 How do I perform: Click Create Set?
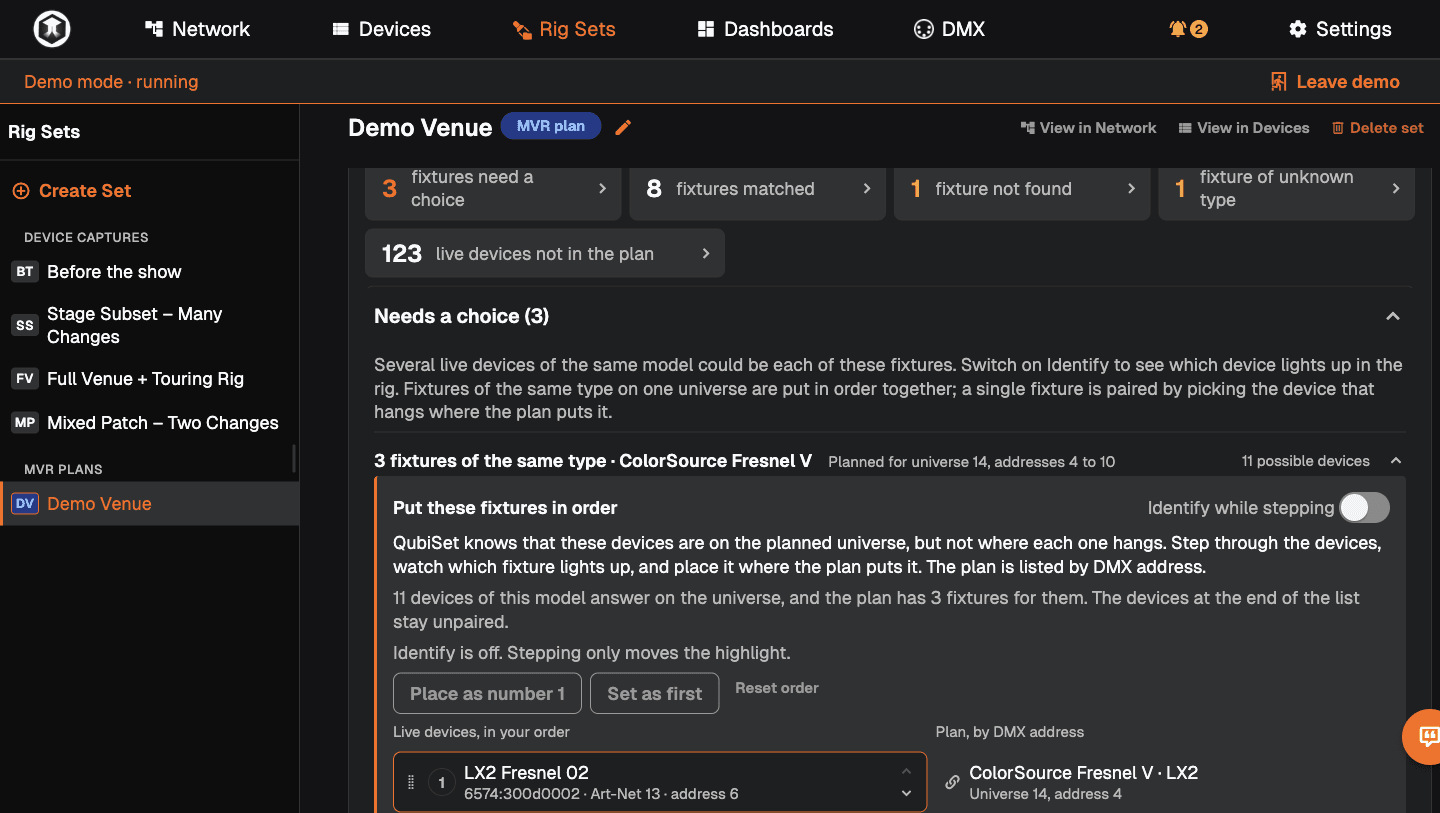(x=72, y=191)
